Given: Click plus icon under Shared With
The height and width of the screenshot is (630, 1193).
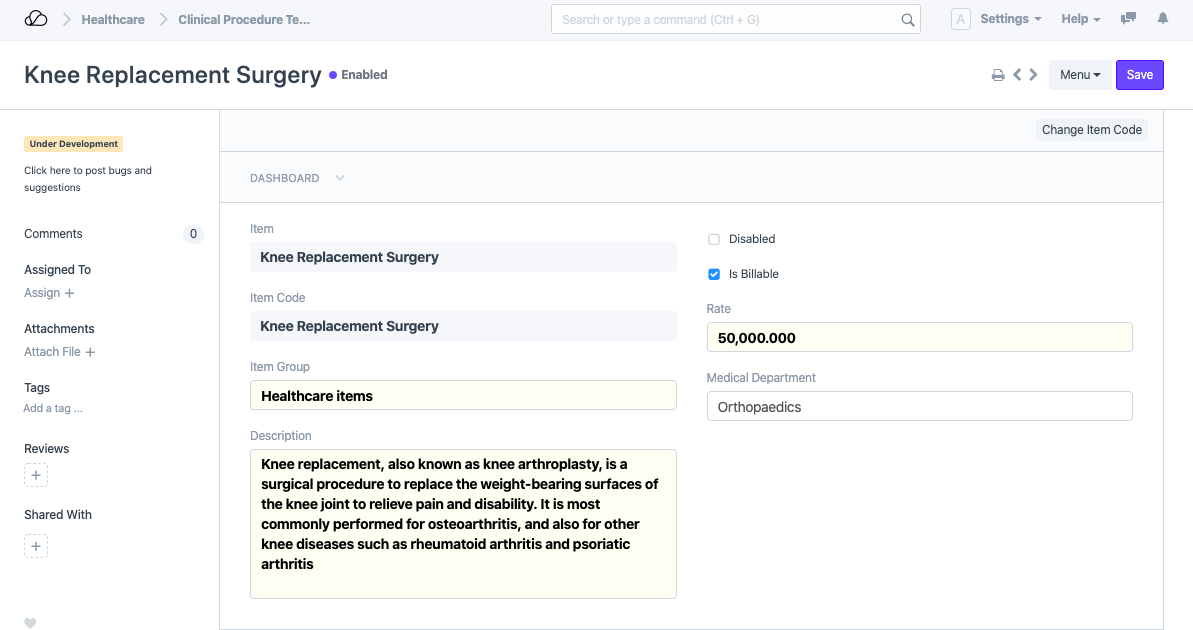Looking at the screenshot, I should point(36,546).
